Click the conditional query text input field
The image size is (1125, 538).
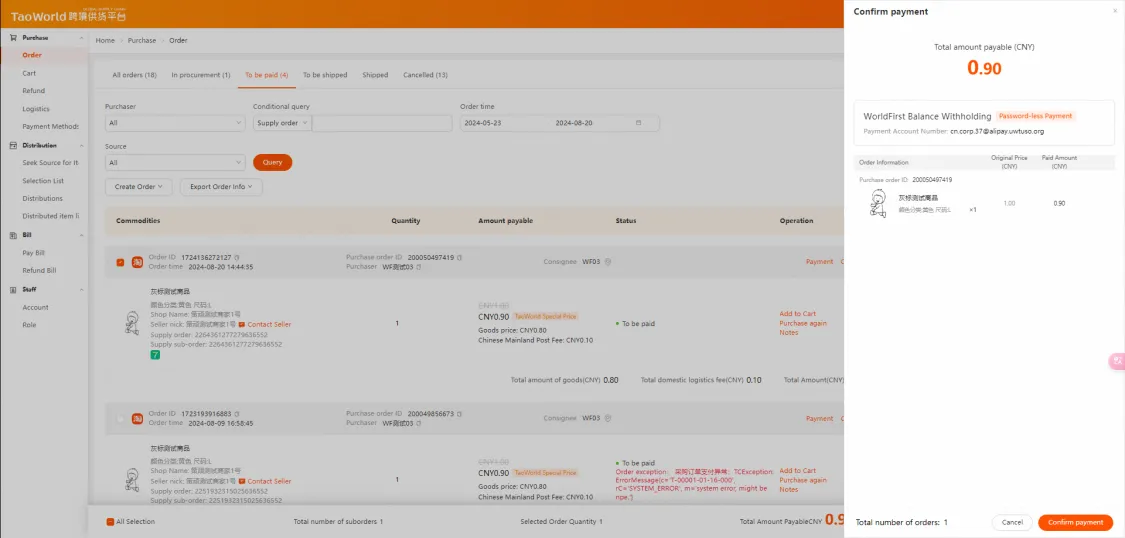click(382, 123)
